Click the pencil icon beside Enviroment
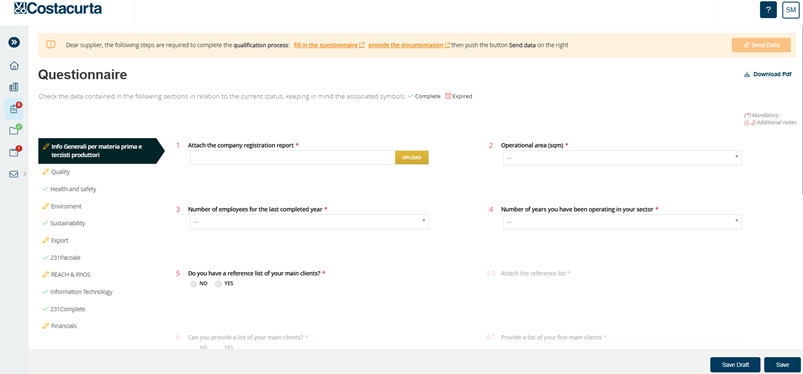 click(x=46, y=206)
